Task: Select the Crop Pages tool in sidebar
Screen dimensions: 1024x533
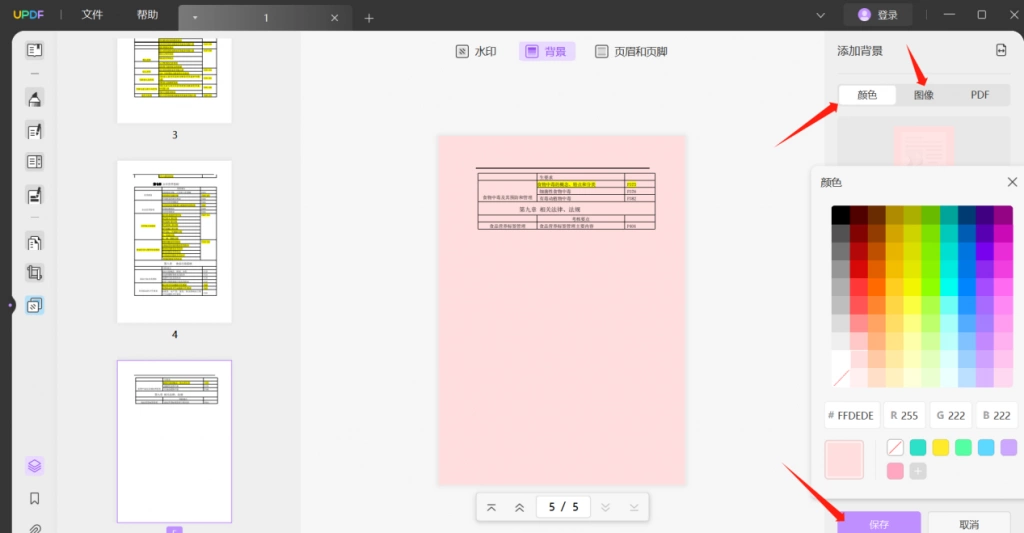Action: [35, 273]
